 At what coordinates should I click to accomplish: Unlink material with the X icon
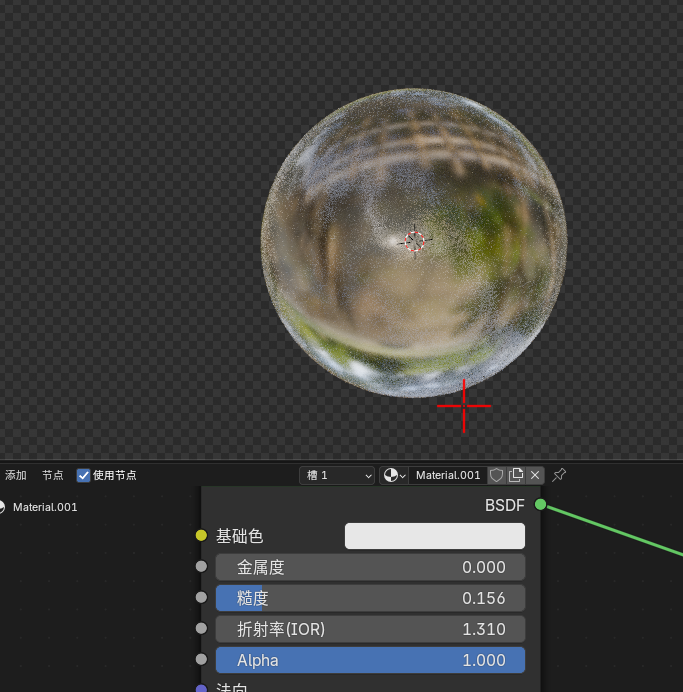535,475
